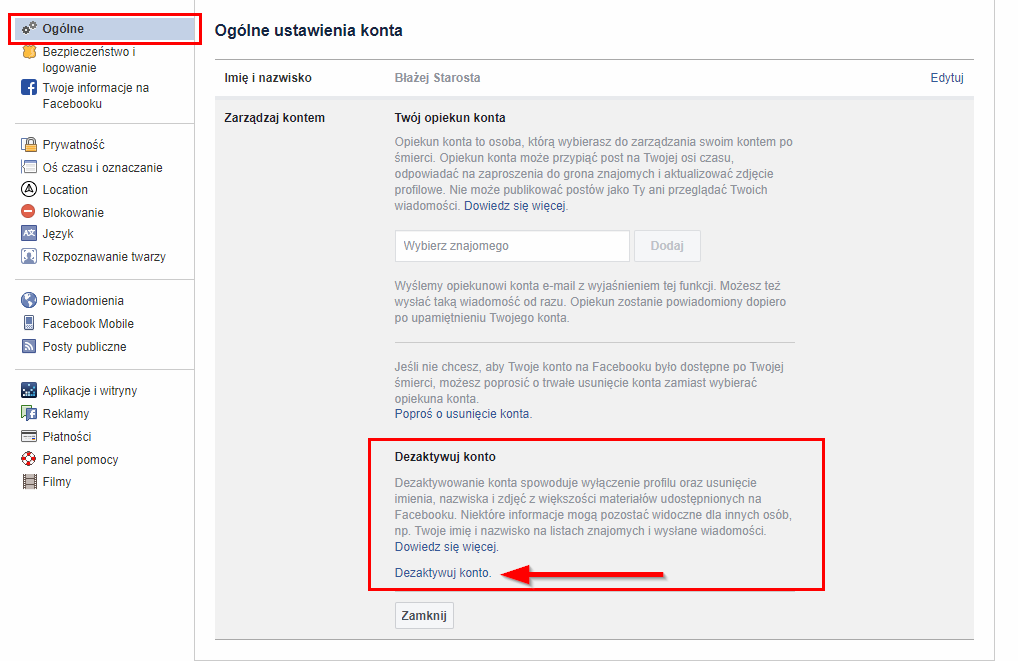Click the Facebook Mobile phone icon
1018x661 pixels.
[29, 323]
